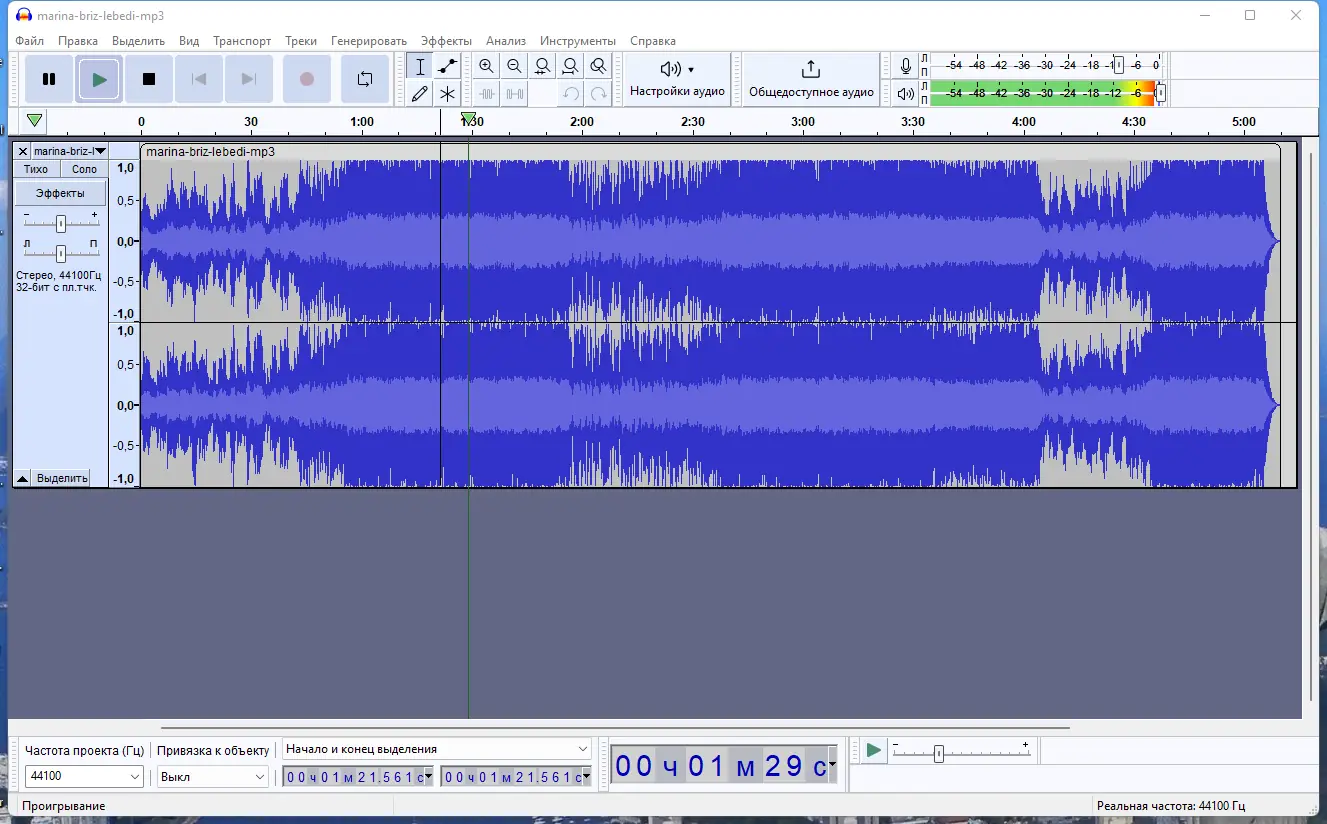Open the Файл menu

[30, 41]
